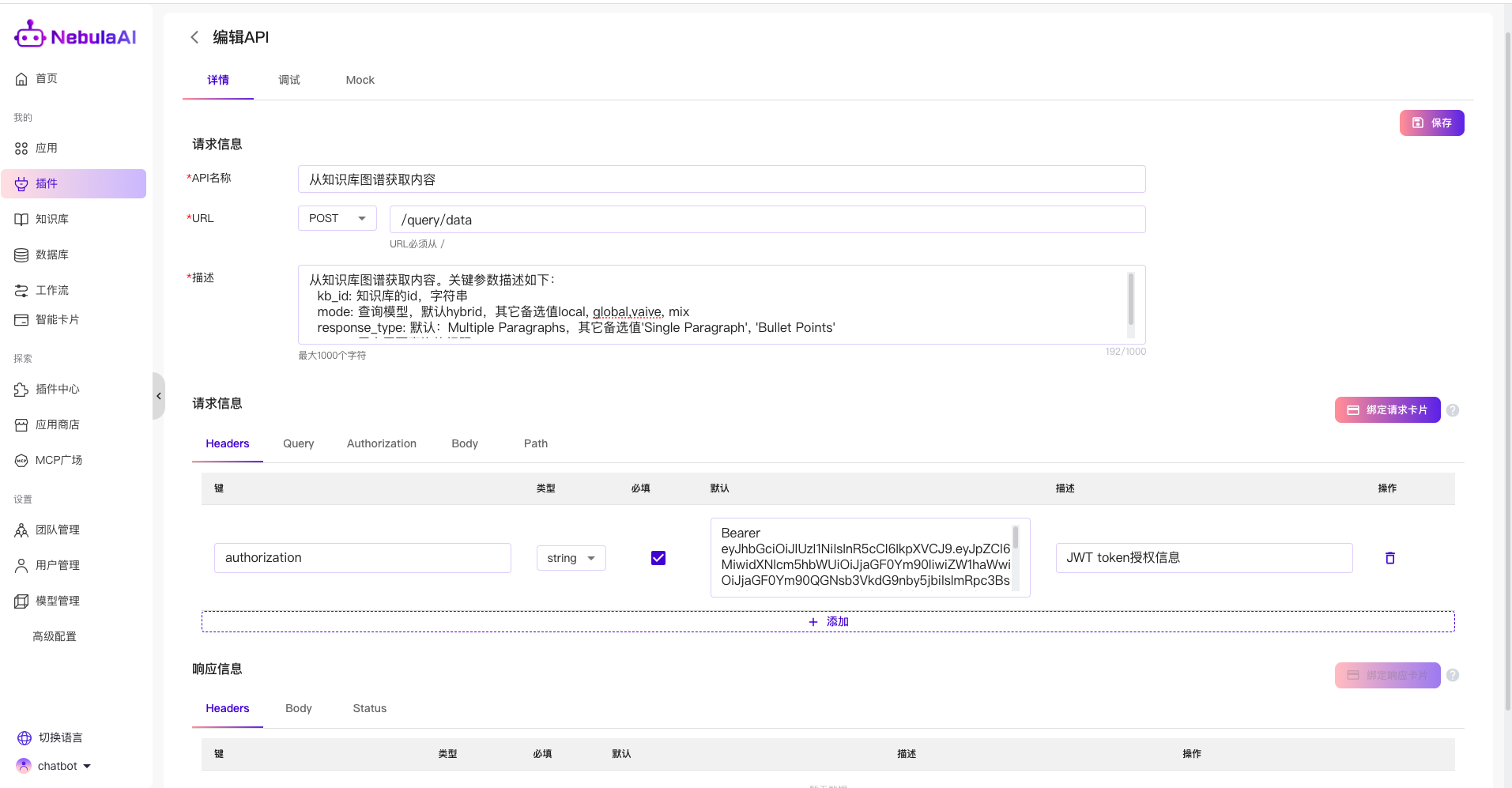
Task: Open the string type dropdown
Action: coord(571,558)
